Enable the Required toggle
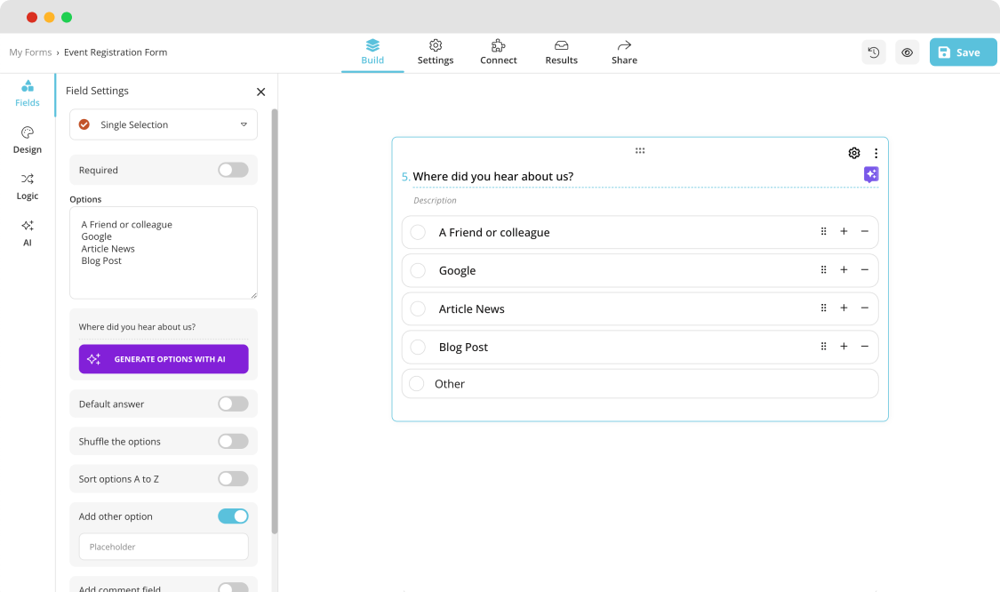Image resolution: width=1000 pixels, height=592 pixels. pos(233,170)
